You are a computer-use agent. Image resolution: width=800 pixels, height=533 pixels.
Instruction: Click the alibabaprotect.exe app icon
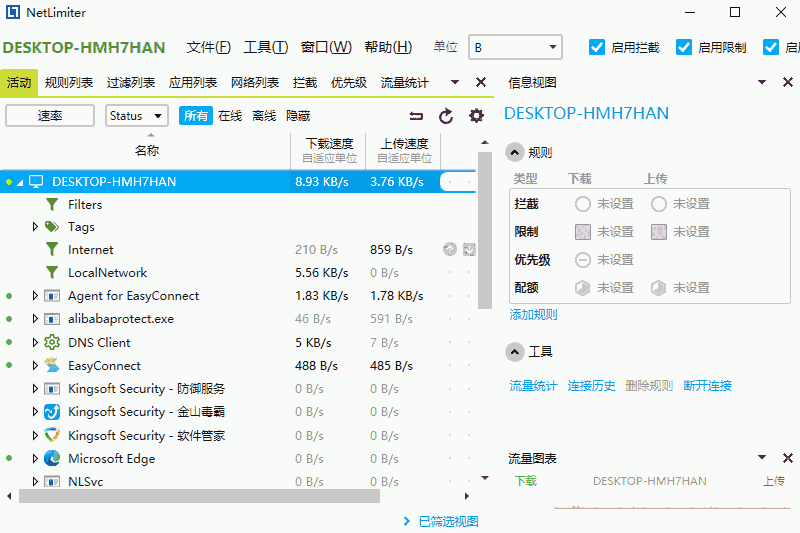[52, 319]
